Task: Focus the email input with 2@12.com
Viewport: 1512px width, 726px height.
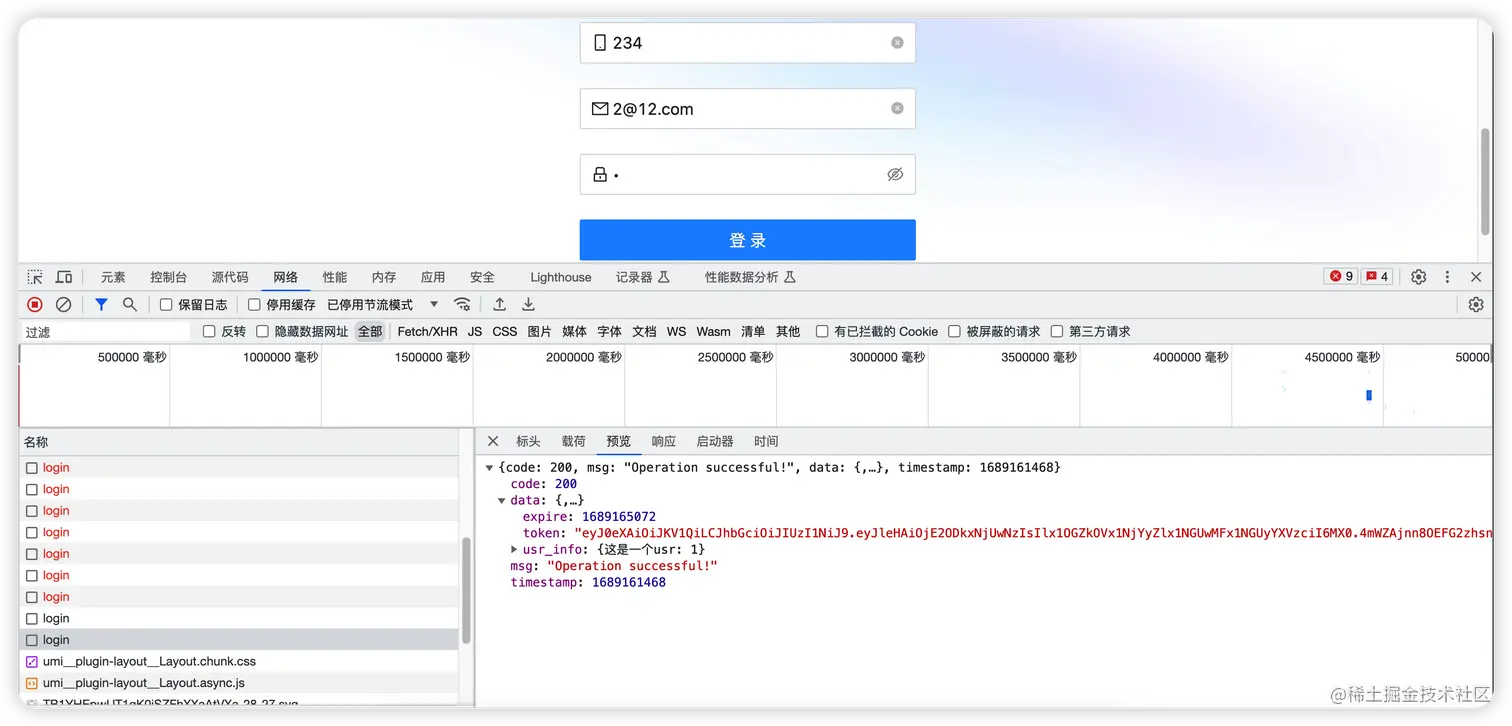Action: coord(748,108)
